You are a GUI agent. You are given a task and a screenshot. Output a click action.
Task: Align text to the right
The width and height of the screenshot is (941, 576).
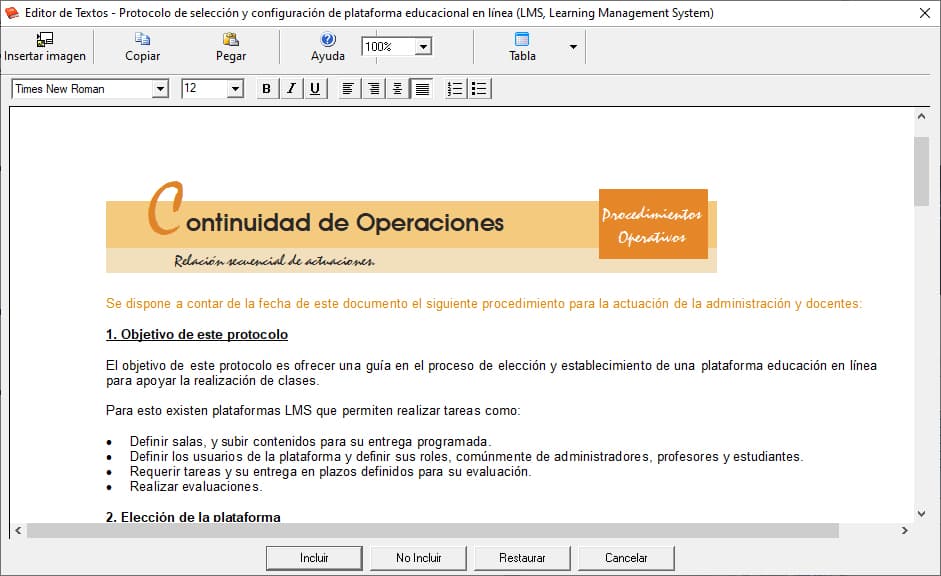click(x=373, y=89)
